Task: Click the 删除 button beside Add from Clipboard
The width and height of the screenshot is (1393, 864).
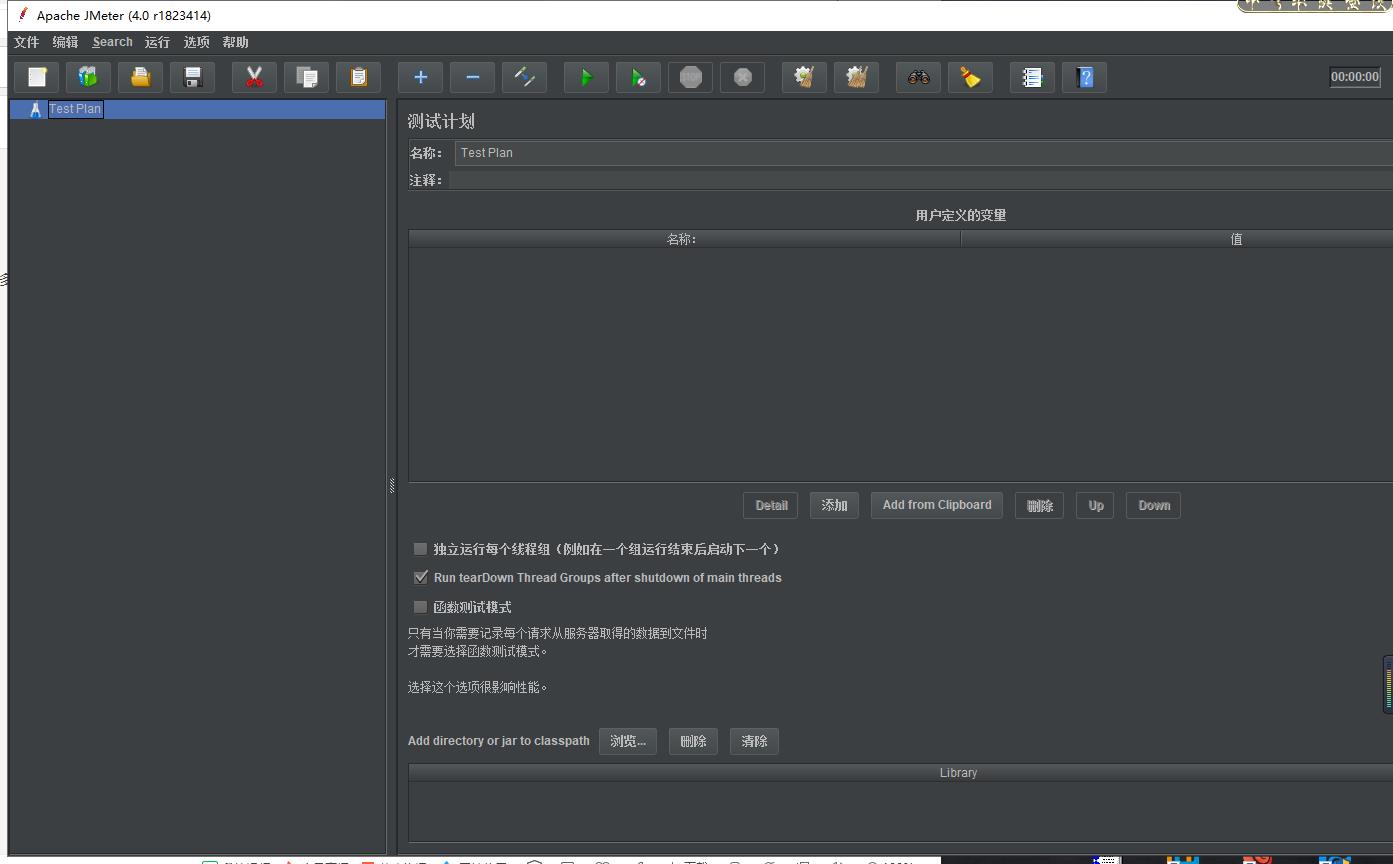Action: coord(1039,505)
